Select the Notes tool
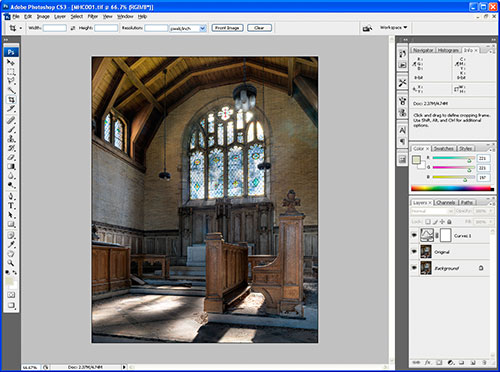The height and width of the screenshot is (372, 500). coord(11,235)
